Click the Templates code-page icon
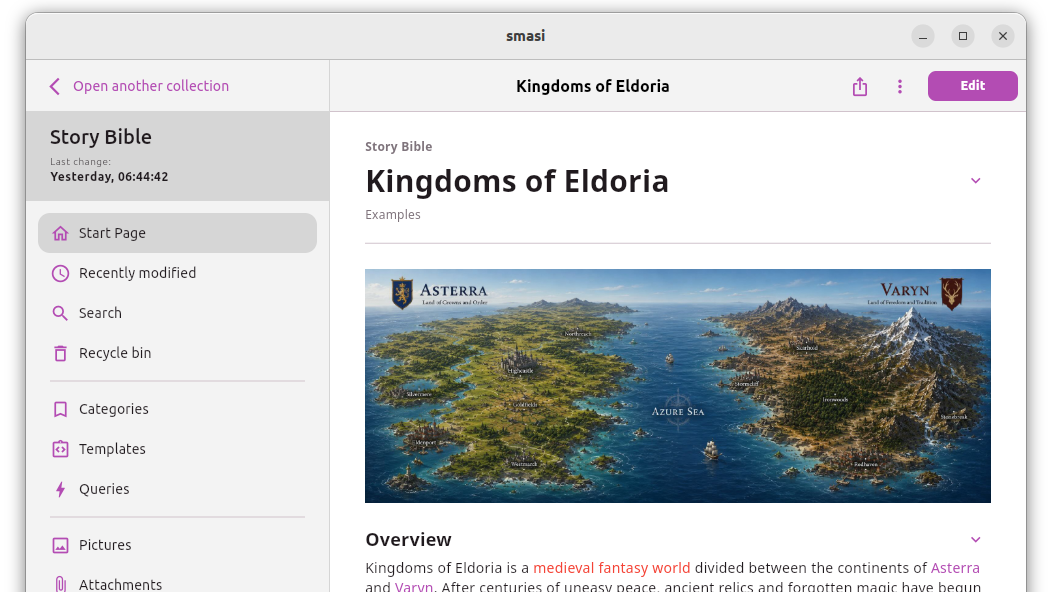This screenshot has height=592, width=1052. point(60,449)
